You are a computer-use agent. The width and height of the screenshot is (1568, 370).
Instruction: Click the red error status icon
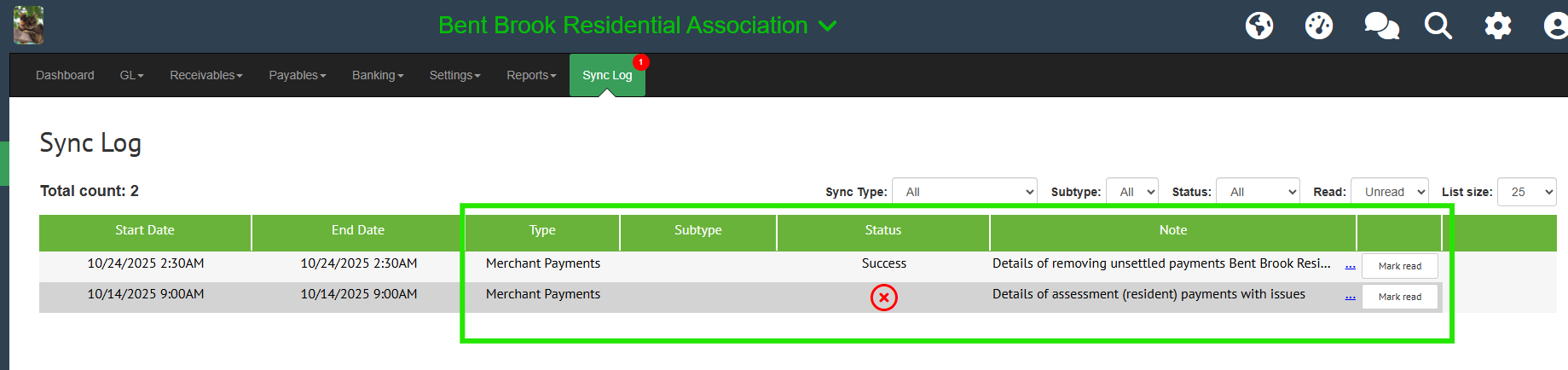[x=883, y=298]
